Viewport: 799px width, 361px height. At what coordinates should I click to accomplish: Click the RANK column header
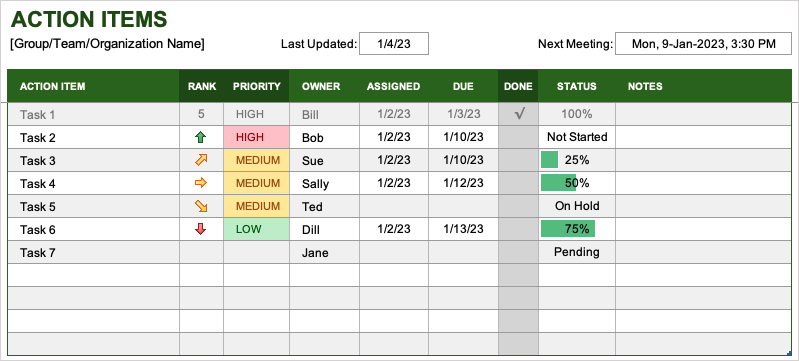click(201, 86)
